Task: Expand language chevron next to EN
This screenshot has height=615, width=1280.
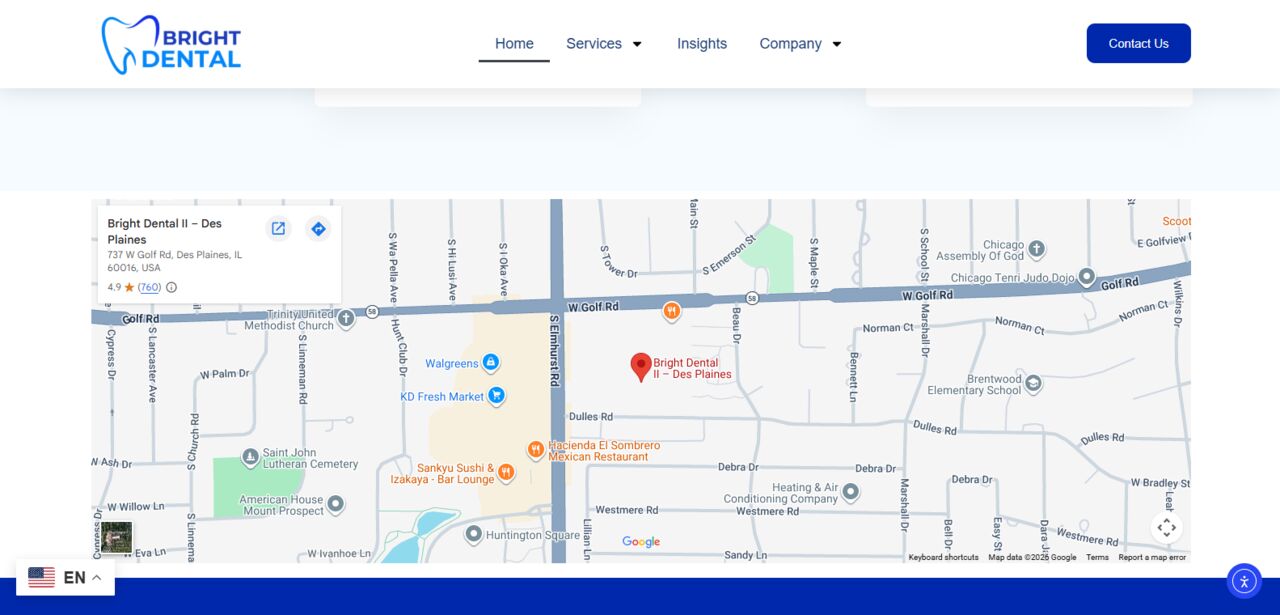Action: tap(97, 577)
